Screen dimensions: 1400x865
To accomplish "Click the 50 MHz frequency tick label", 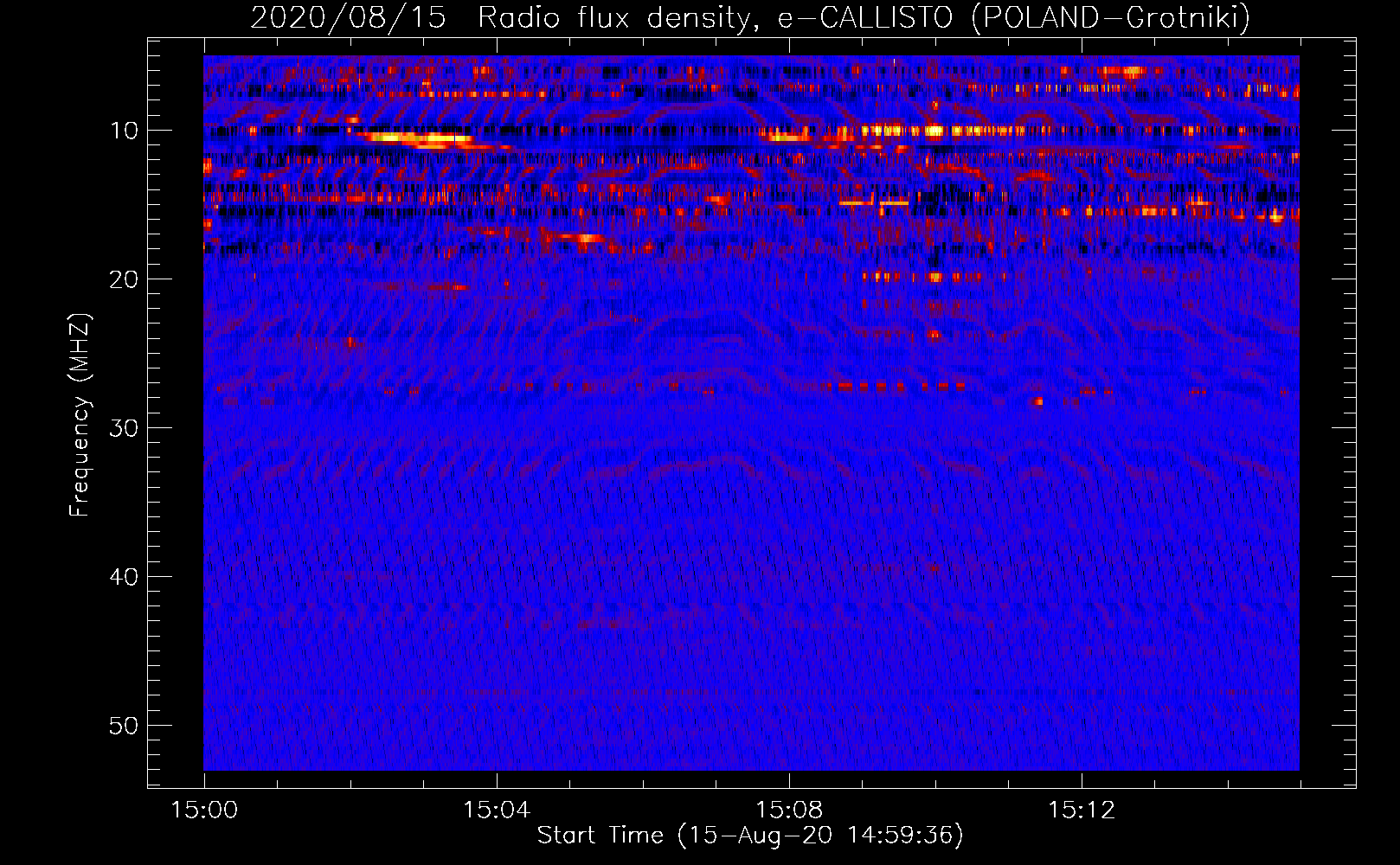I will pos(125,726).
